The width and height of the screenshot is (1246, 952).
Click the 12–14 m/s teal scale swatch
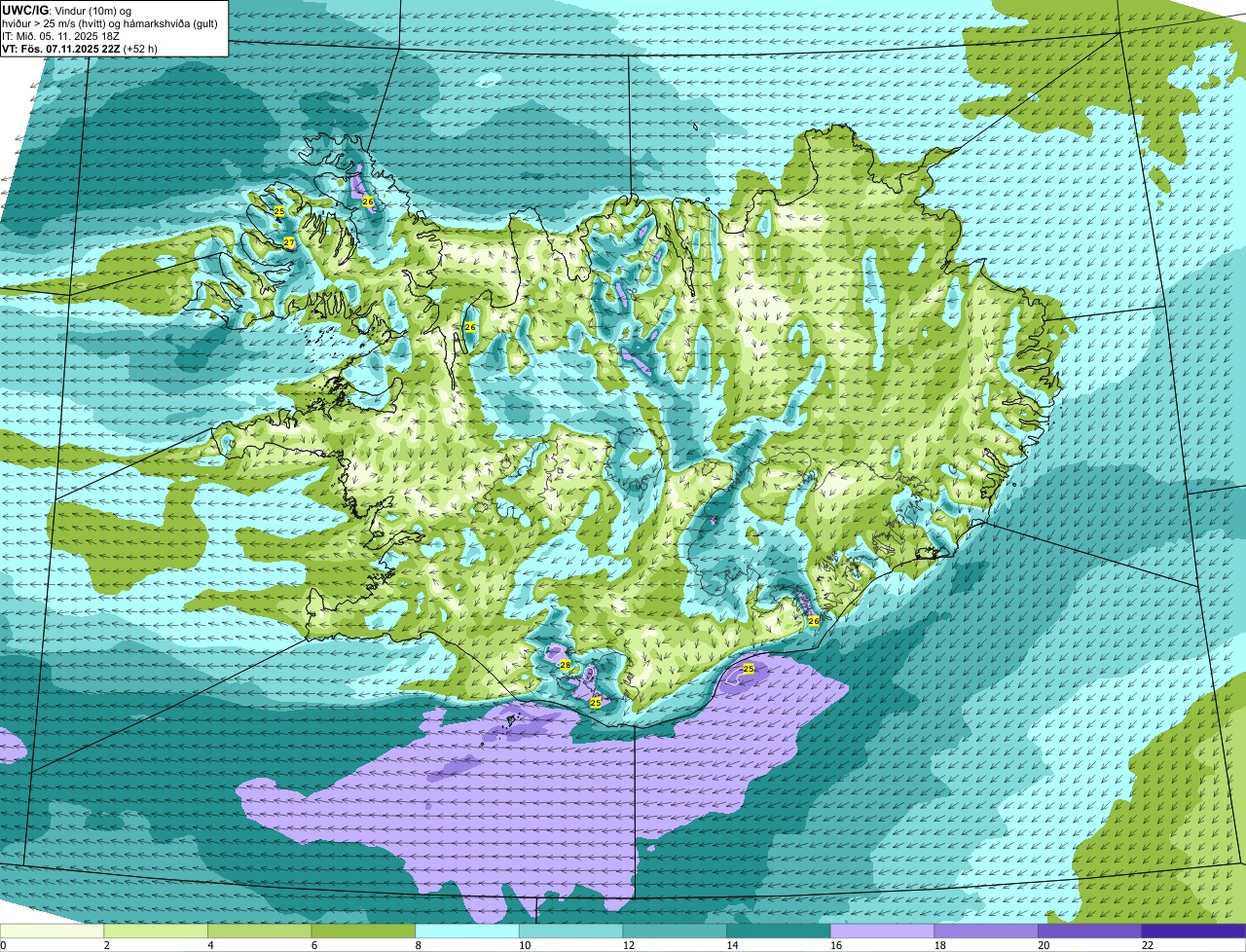pos(675,931)
